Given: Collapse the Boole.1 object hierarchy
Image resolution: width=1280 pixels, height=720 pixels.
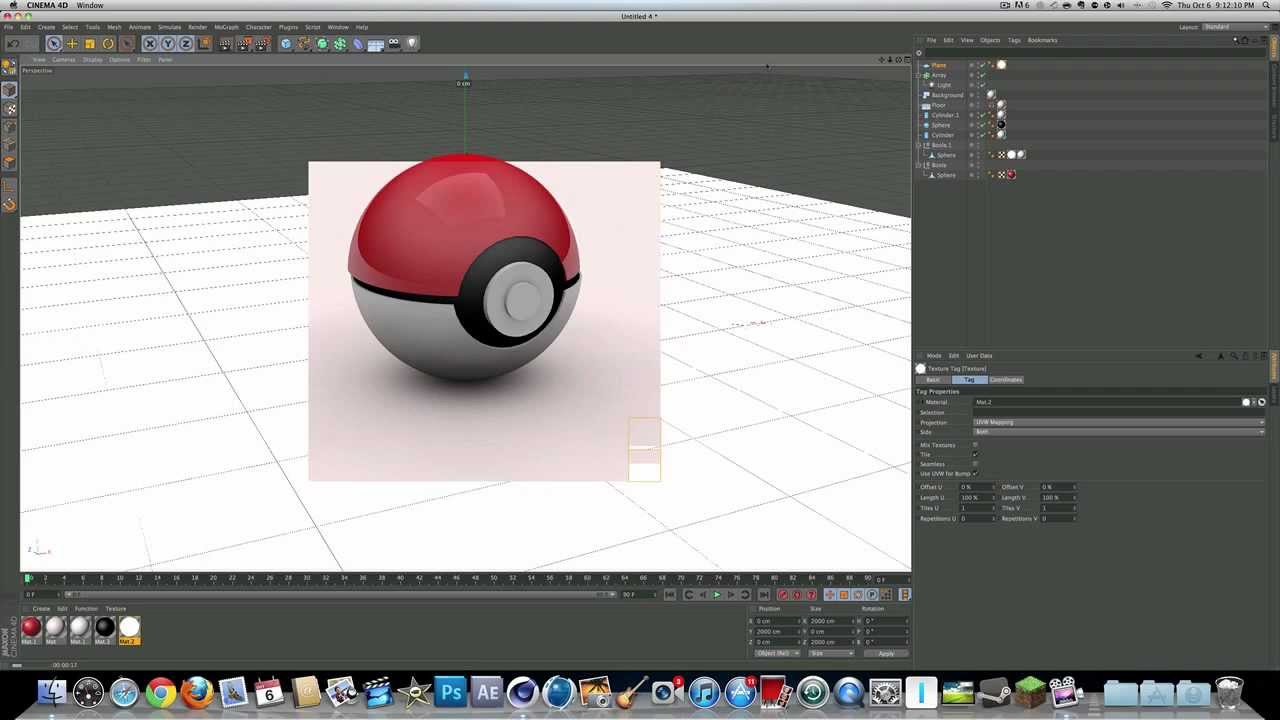Looking at the screenshot, I should click(920, 145).
